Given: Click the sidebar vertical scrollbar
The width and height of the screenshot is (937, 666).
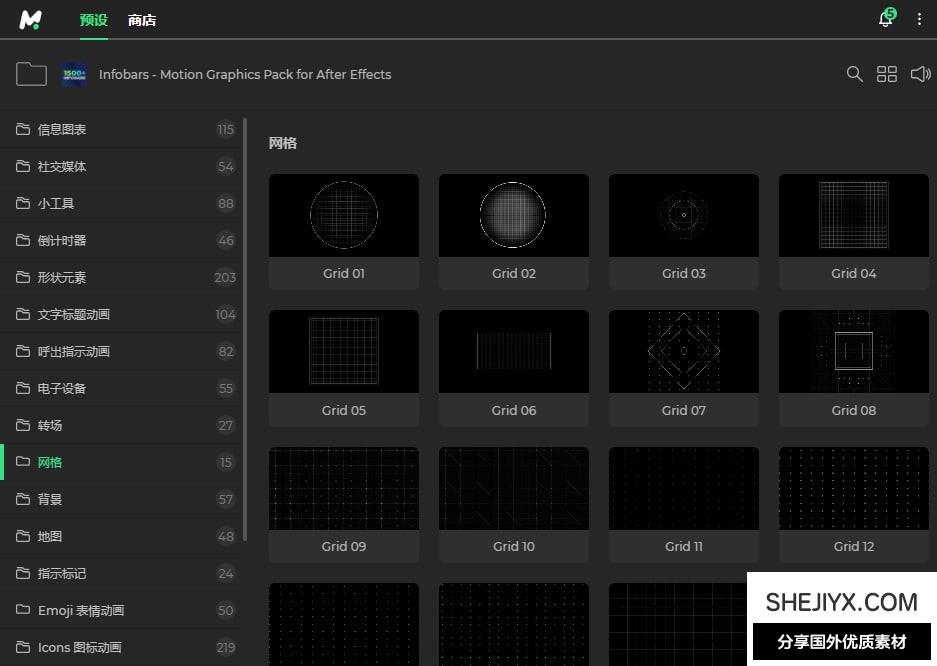Looking at the screenshot, I should point(245,330).
